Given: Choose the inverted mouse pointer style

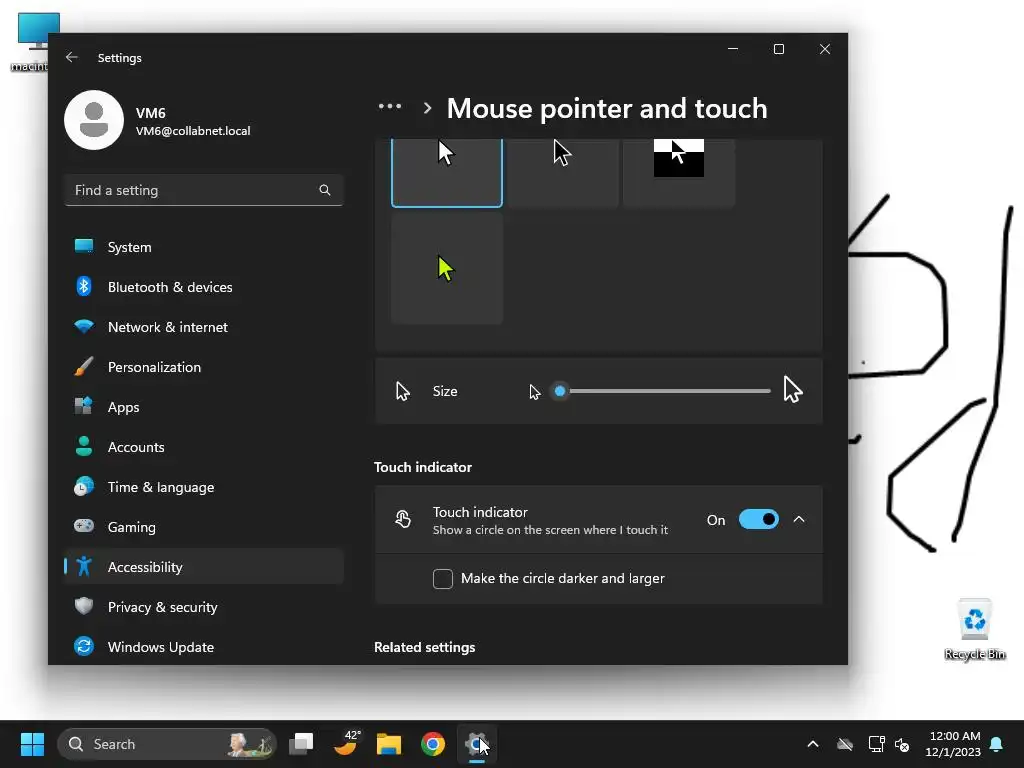Looking at the screenshot, I should (679, 172).
